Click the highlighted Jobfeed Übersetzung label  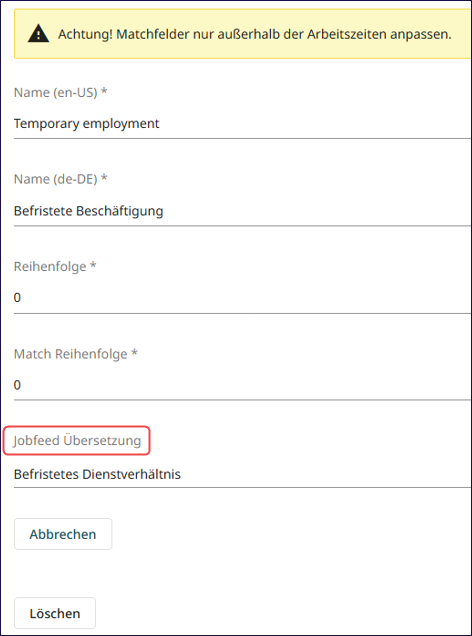pyautogui.click(x=77, y=440)
